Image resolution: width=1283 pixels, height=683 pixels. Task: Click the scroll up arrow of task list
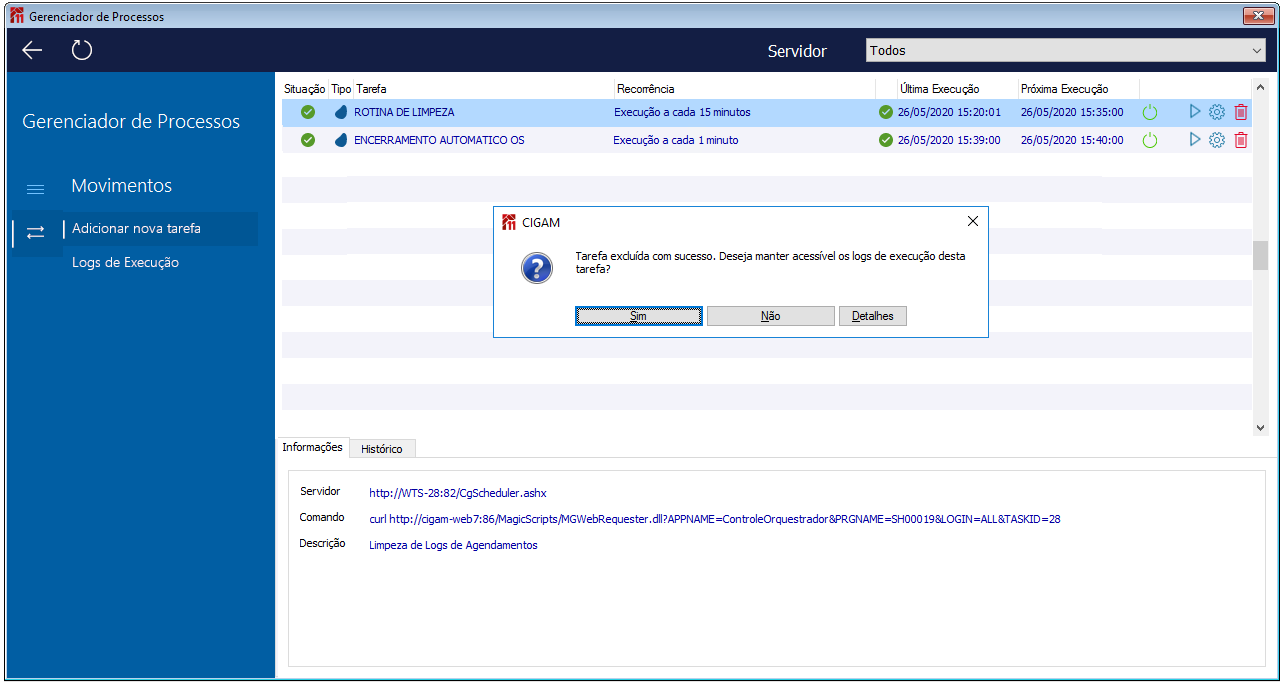1260,87
